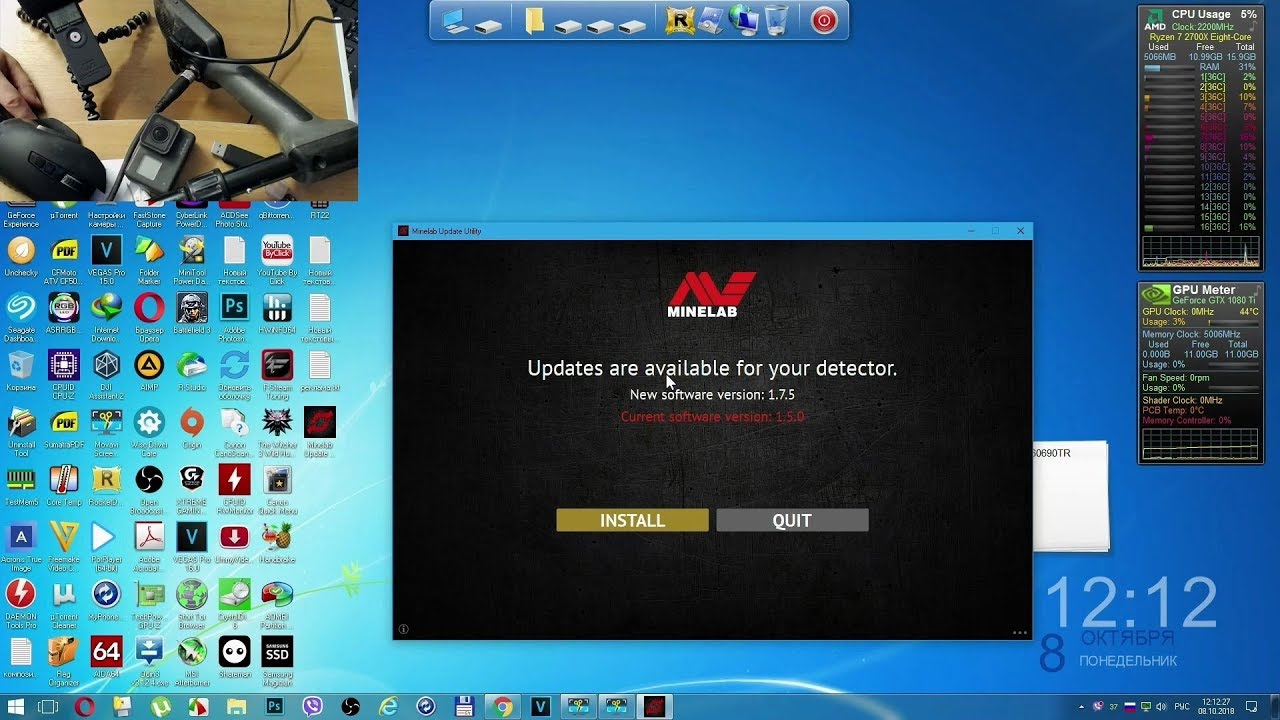Open the Star Tor Browser desktop icon
This screenshot has width=1280, height=720.
tap(191, 602)
